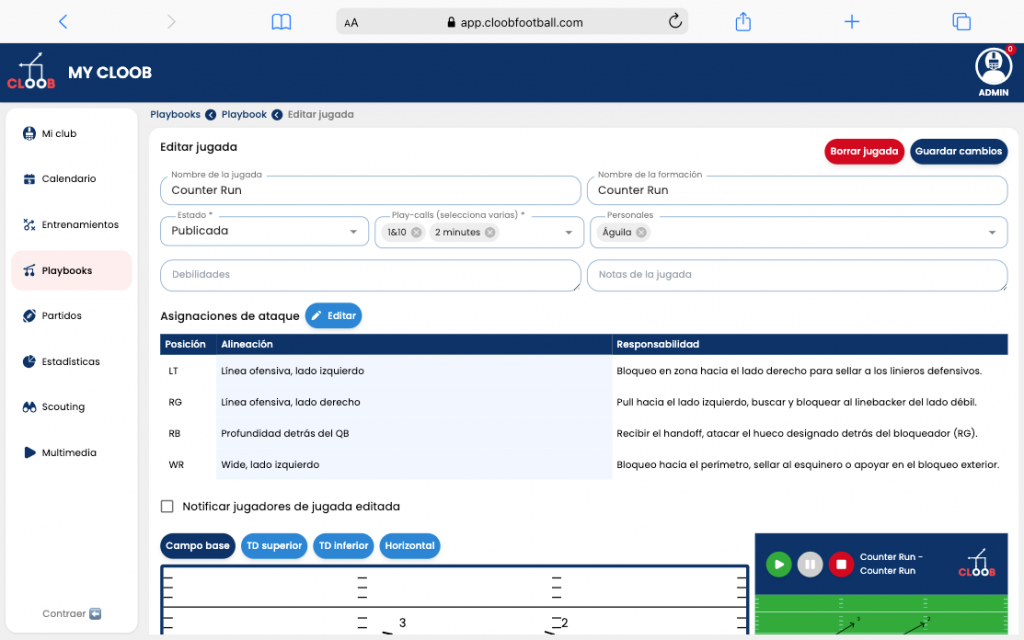The image size is (1024, 640).
Task: Pause the Counter Run animation
Action: (810, 564)
